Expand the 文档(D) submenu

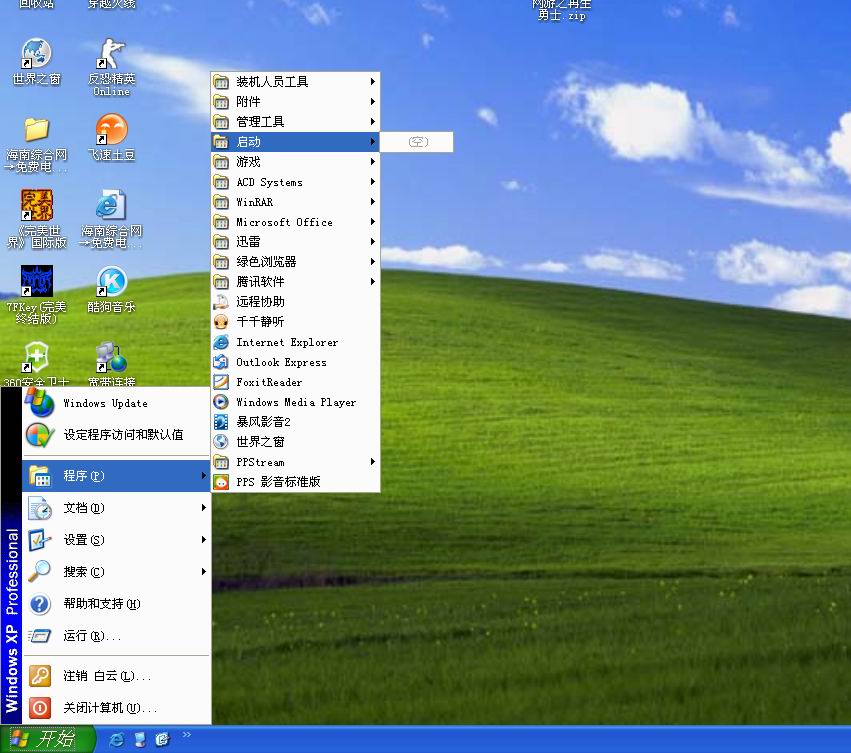pyautogui.click(x=116, y=508)
